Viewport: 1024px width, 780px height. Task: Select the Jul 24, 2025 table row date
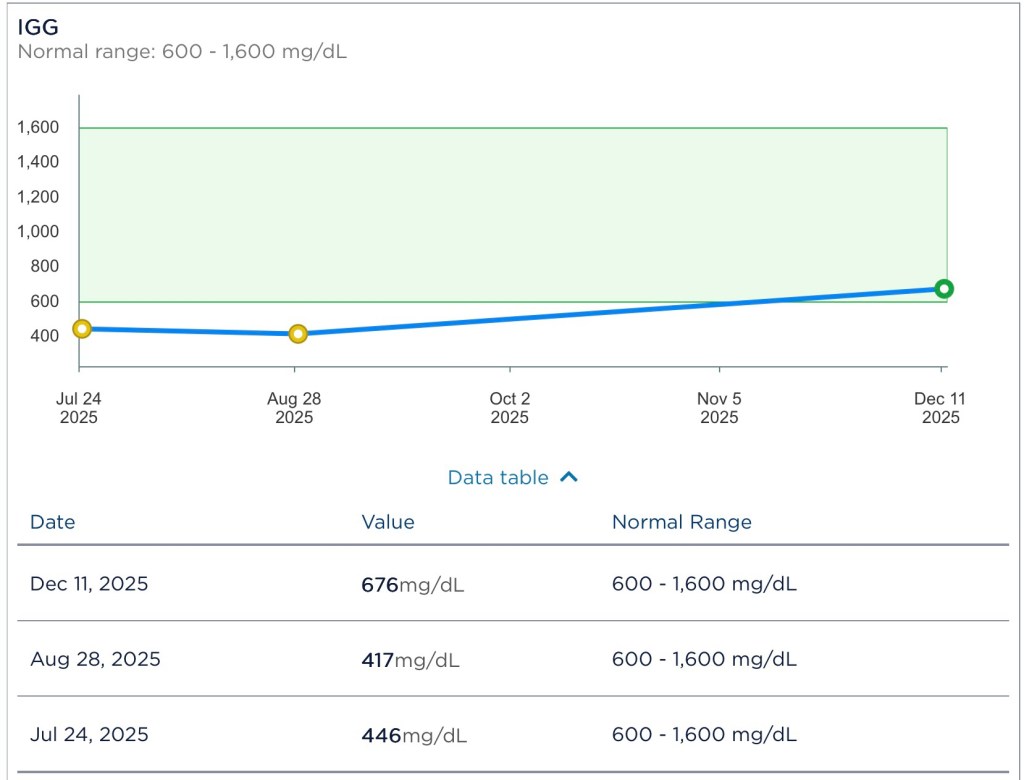tap(89, 735)
